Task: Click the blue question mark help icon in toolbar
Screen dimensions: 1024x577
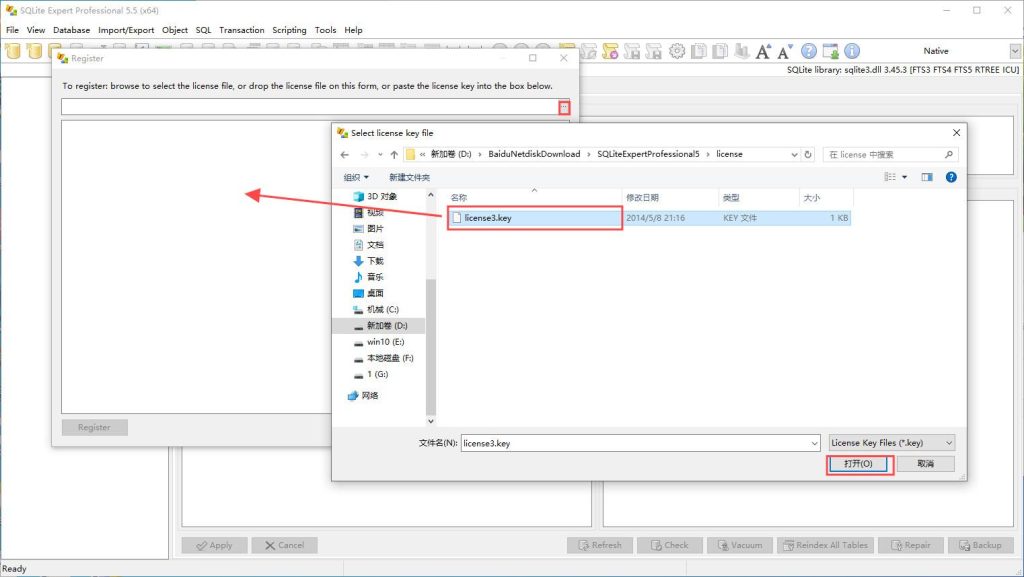Action: pos(808,51)
